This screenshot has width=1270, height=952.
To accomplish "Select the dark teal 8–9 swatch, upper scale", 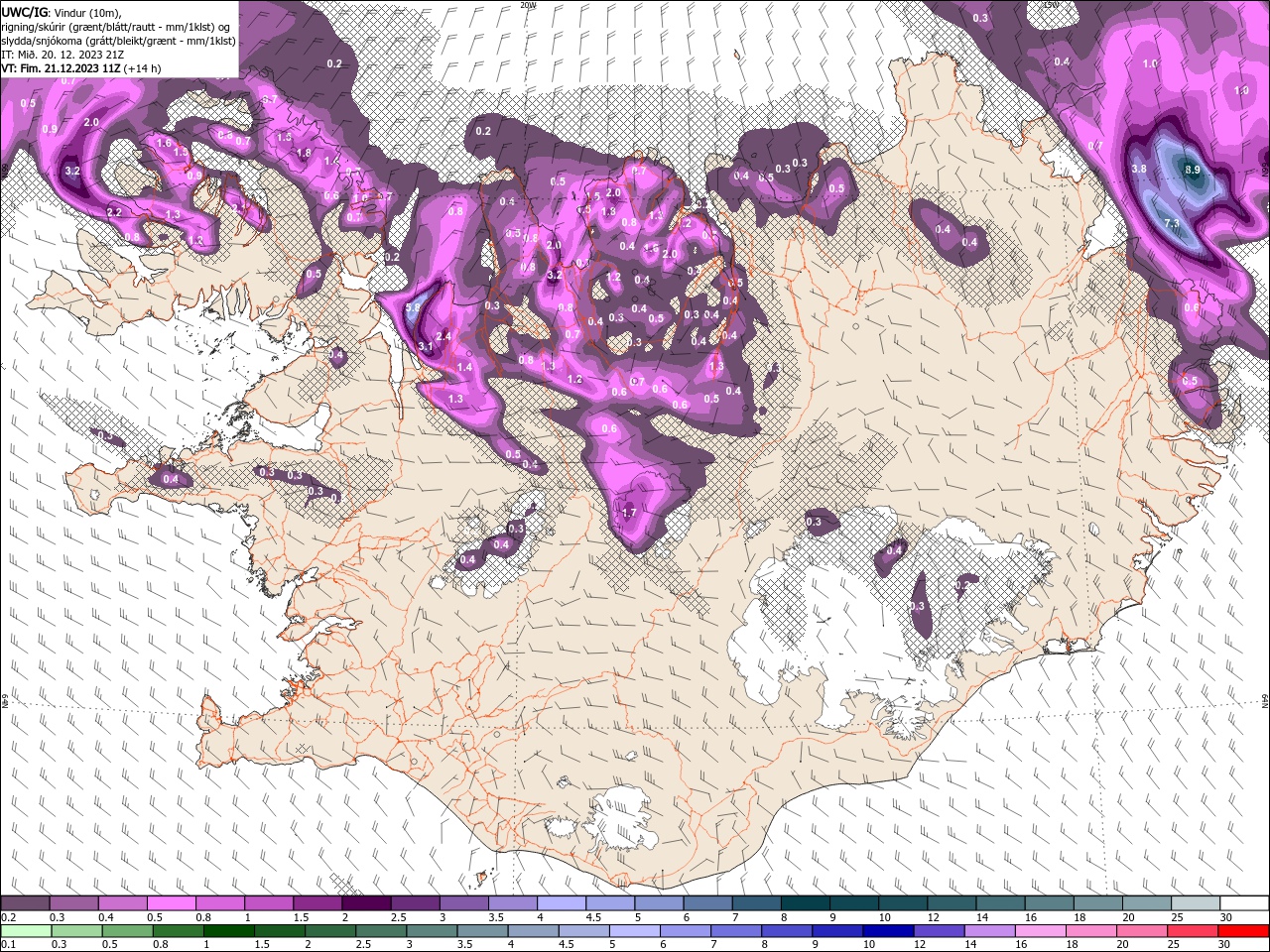I will (805, 903).
